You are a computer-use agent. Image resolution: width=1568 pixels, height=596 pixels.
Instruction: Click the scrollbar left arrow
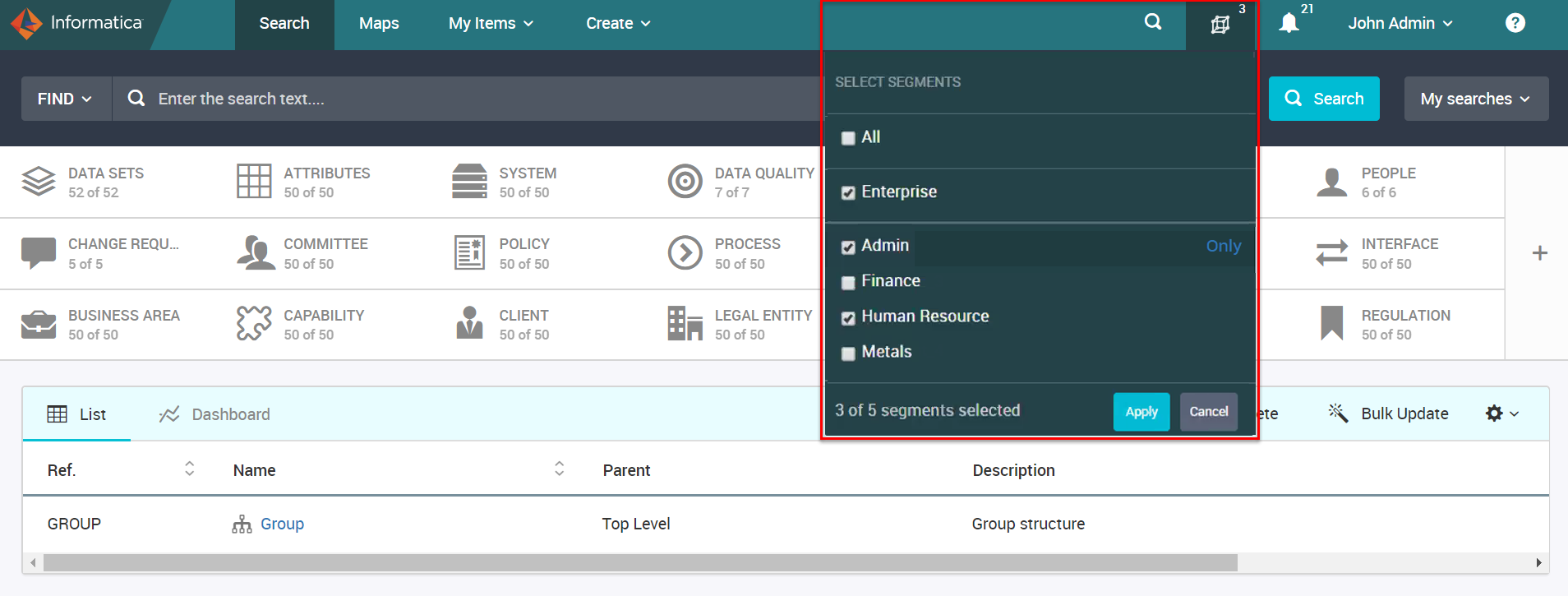[33, 562]
